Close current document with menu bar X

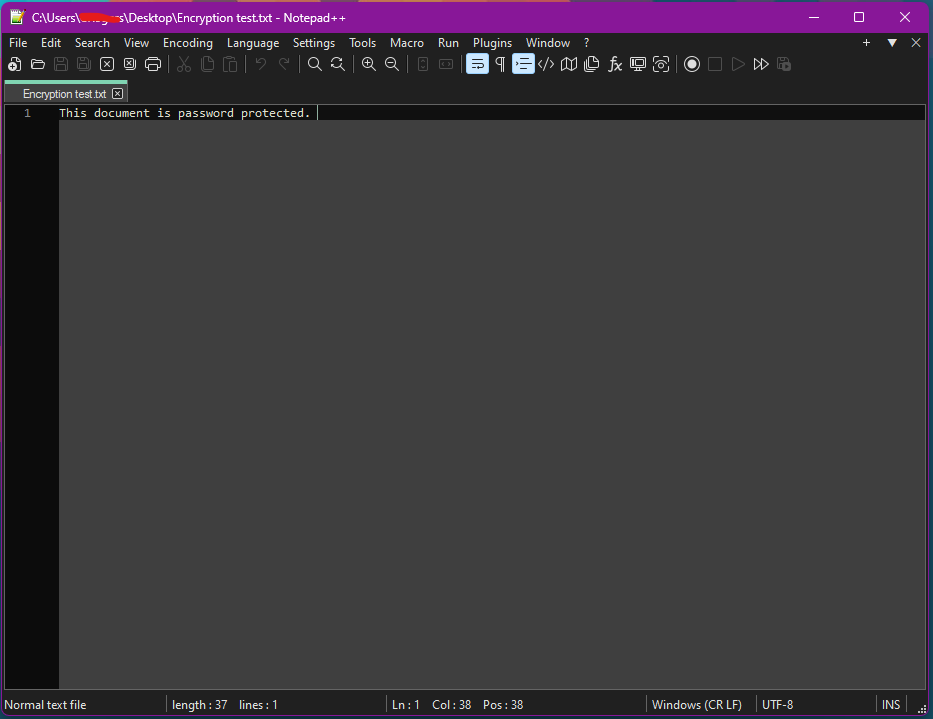coord(916,43)
